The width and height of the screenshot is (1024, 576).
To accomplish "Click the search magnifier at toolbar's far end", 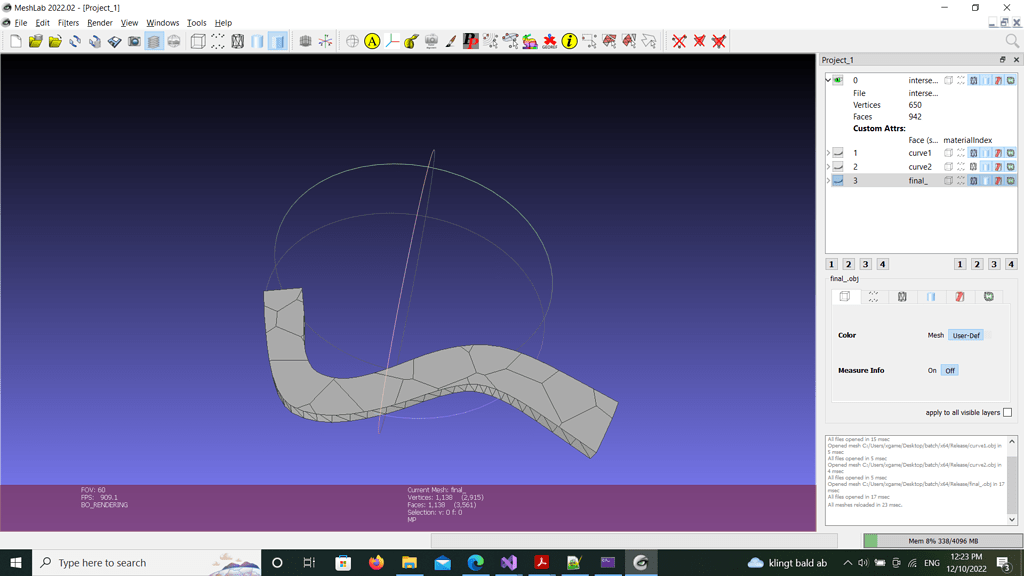I will point(1012,41).
